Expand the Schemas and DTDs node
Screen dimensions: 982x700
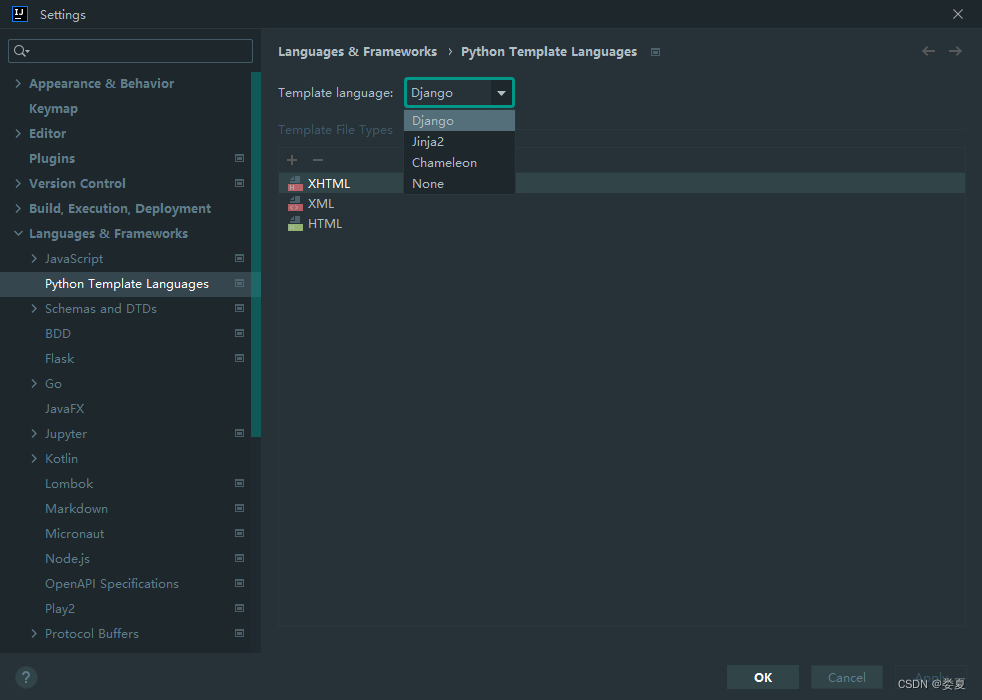(x=33, y=308)
